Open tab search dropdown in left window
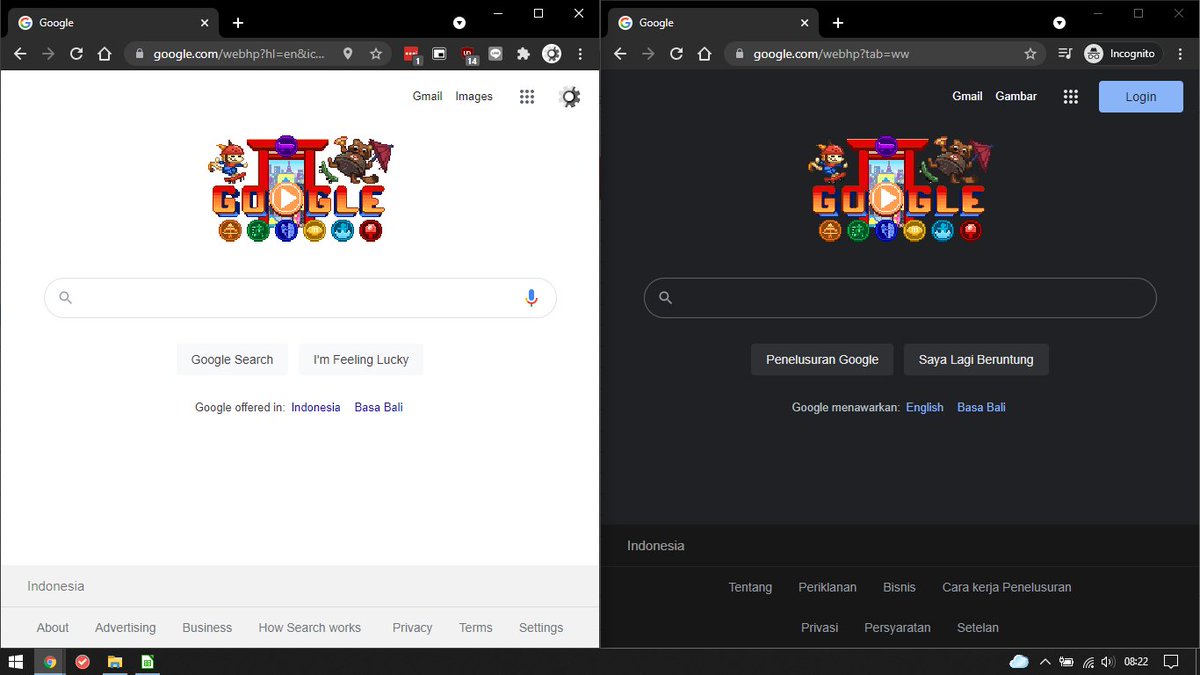This screenshot has width=1200, height=675. pyautogui.click(x=459, y=23)
